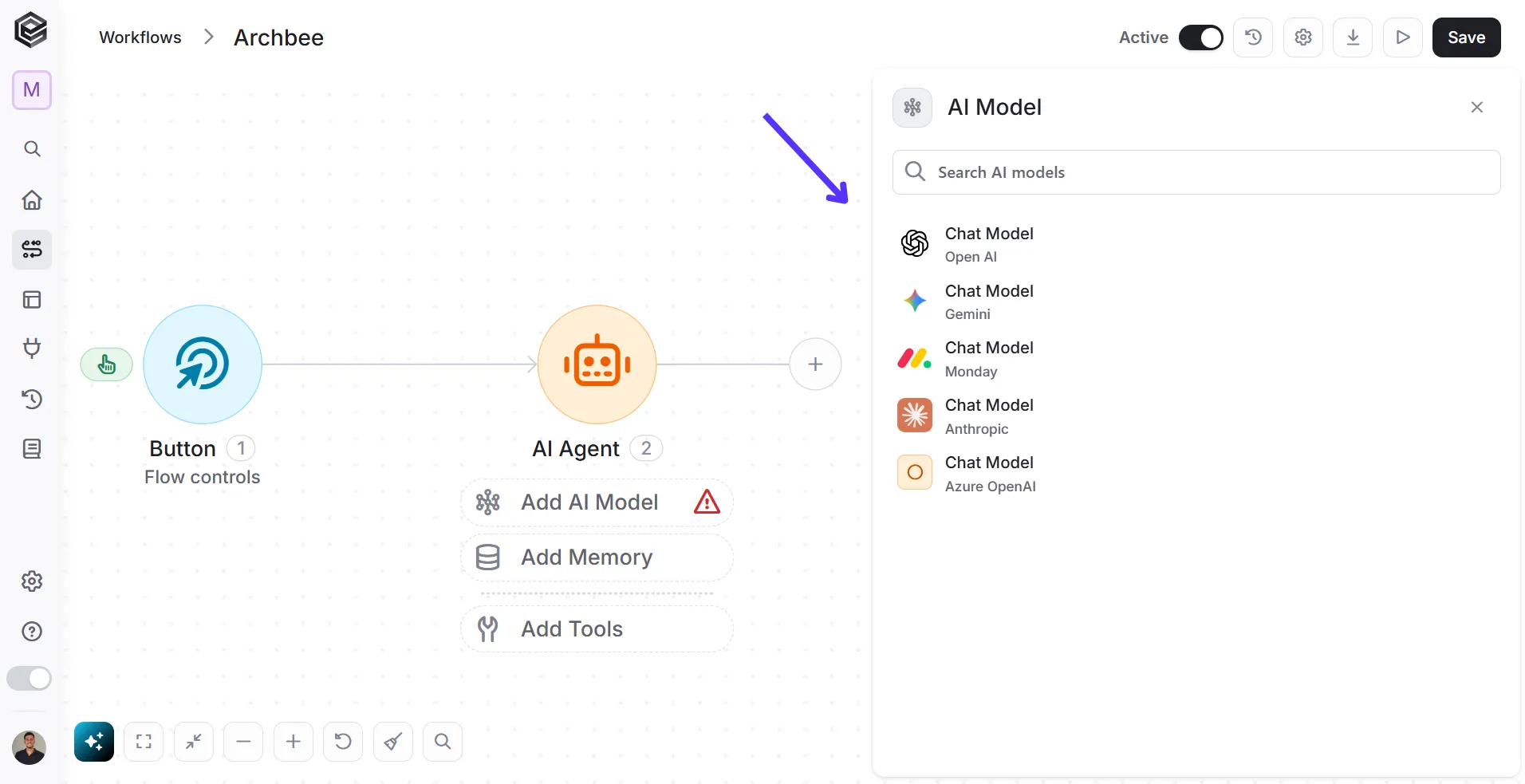This screenshot has width=1525, height=784.
Task: Open the help question mark icon
Action: point(32,632)
